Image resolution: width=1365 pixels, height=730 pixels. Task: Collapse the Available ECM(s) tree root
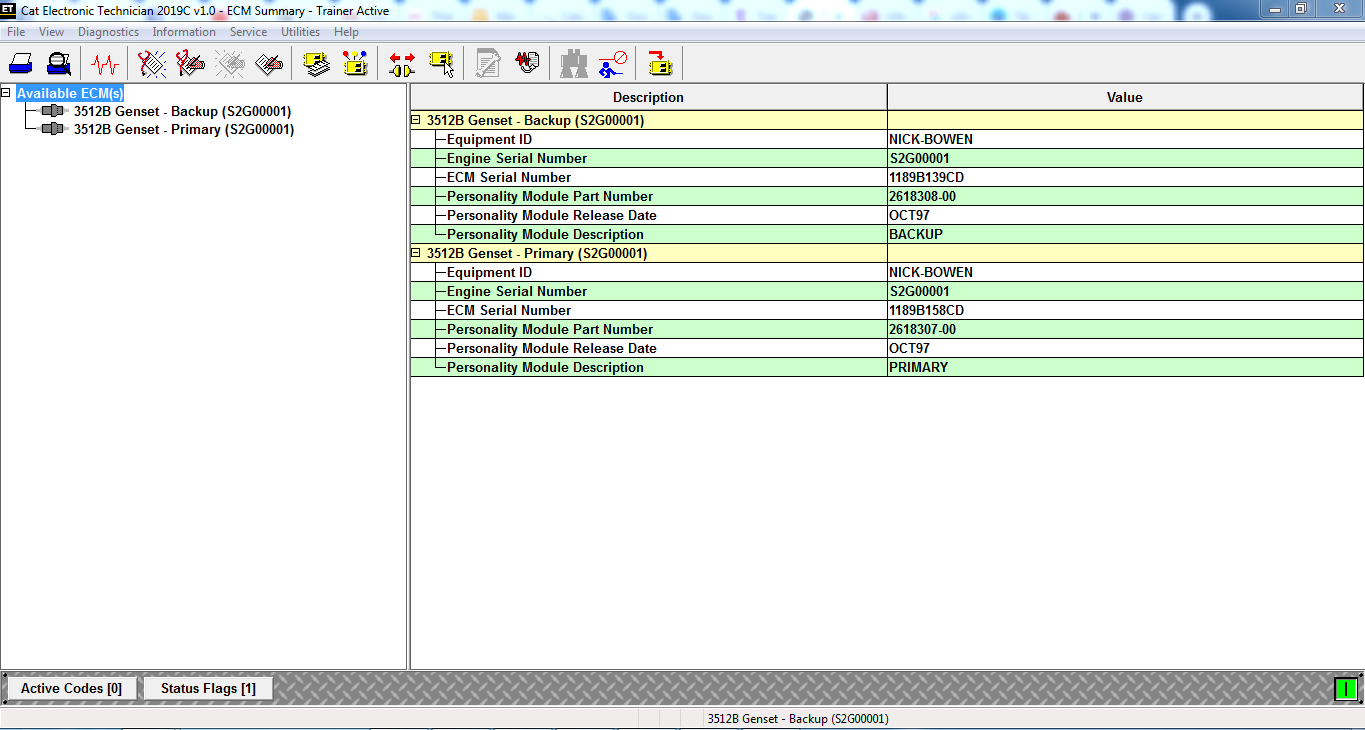6,92
